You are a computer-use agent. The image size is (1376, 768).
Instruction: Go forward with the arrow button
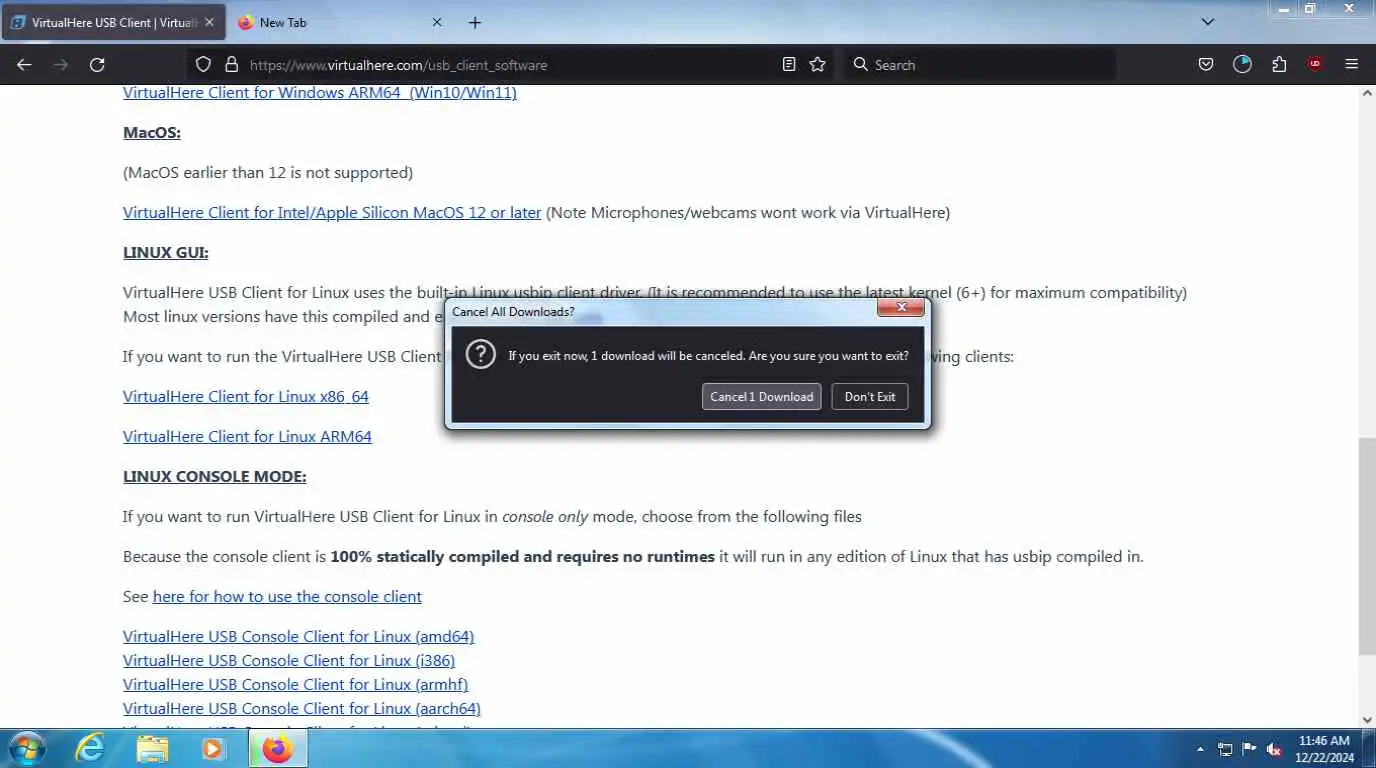[x=61, y=64]
